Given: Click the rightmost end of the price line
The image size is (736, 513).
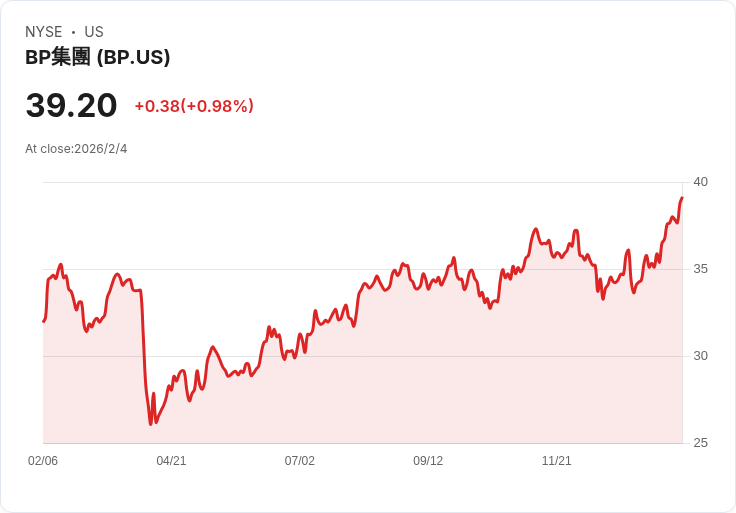Looking at the screenshot, I should click(x=682, y=197).
